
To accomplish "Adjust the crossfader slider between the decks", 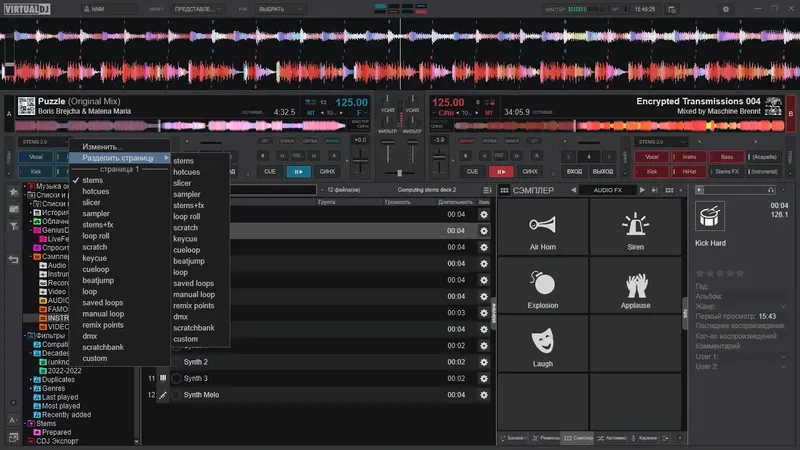I will click(x=399, y=173).
